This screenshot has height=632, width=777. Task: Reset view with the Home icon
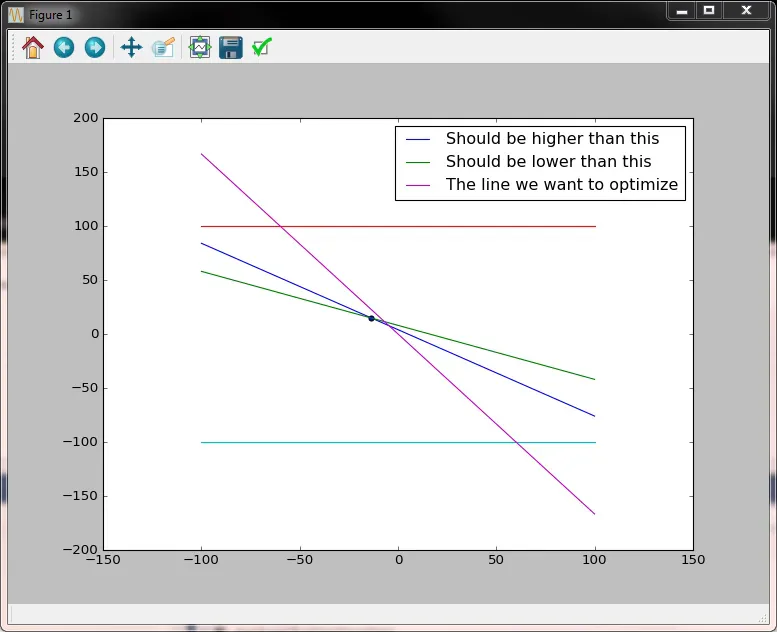click(x=33, y=48)
